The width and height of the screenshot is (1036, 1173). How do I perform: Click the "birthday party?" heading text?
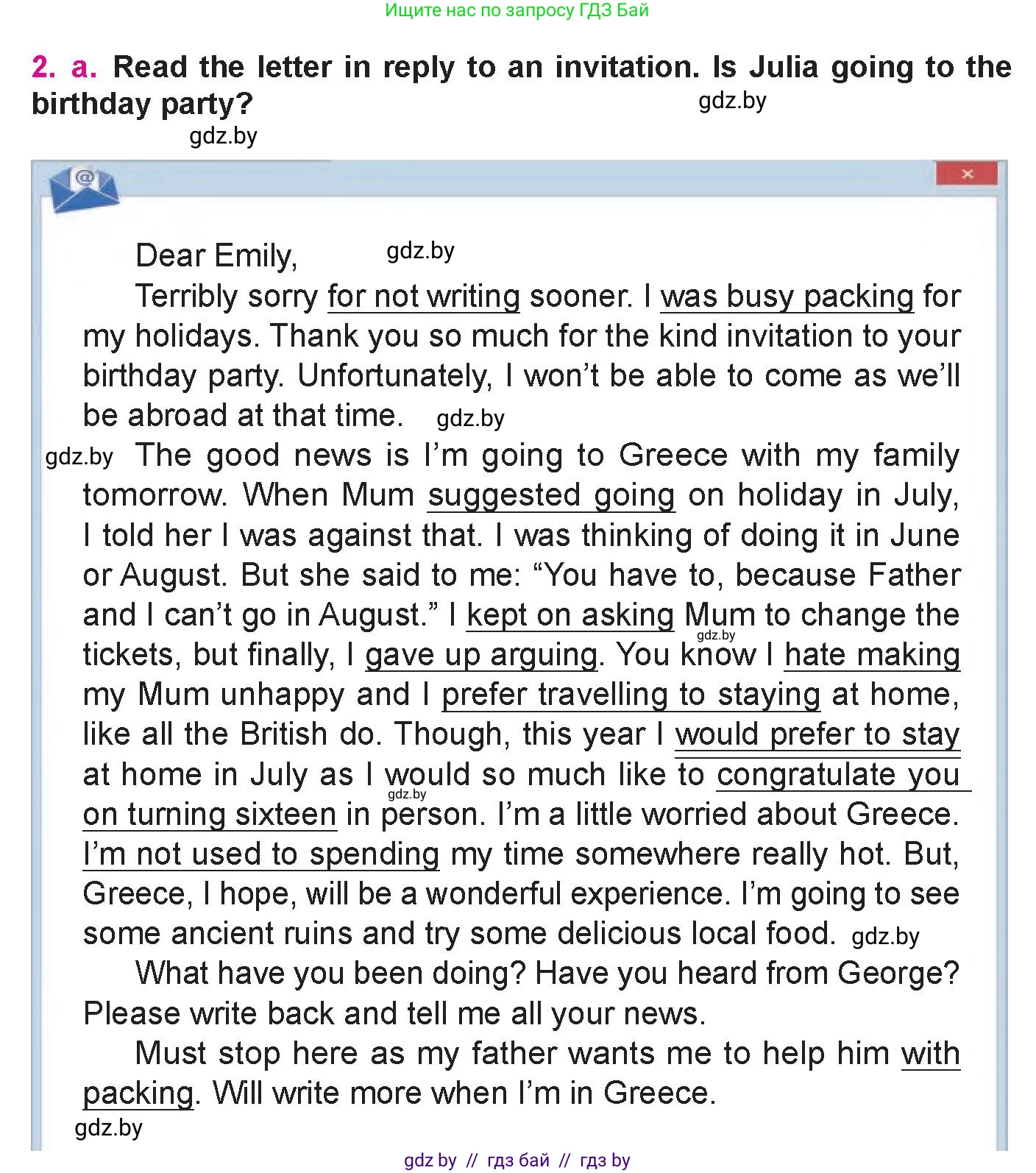[142, 104]
